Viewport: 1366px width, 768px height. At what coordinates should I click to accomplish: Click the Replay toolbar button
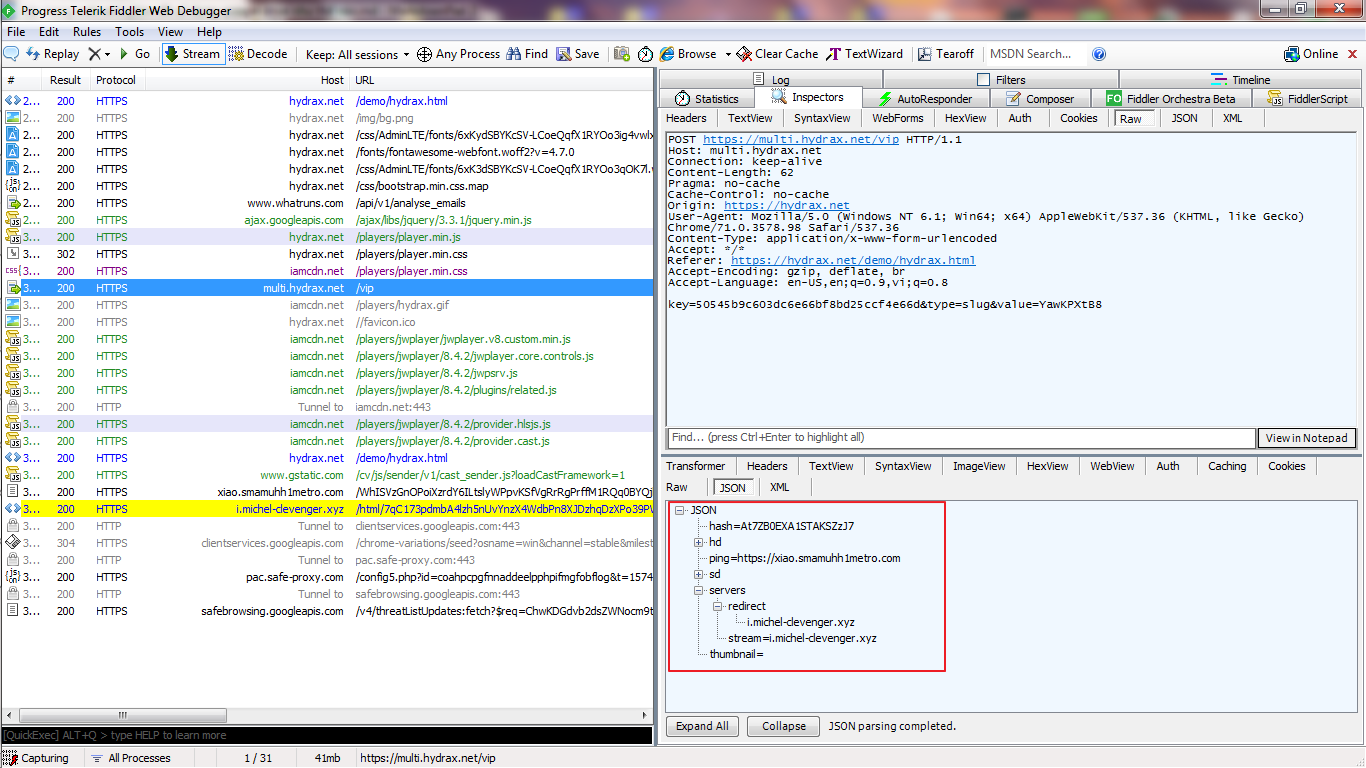[52, 54]
